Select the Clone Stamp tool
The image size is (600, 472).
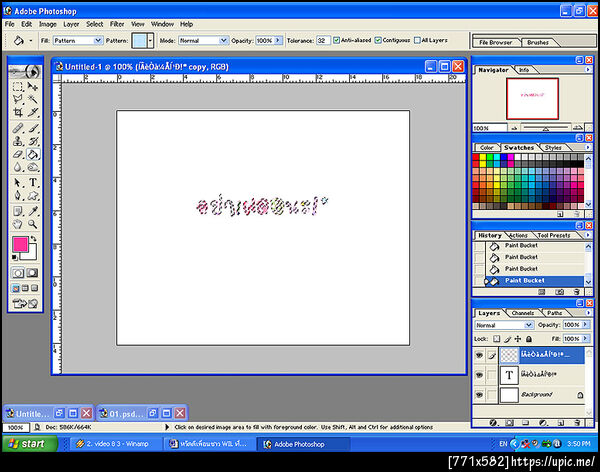coord(18,141)
